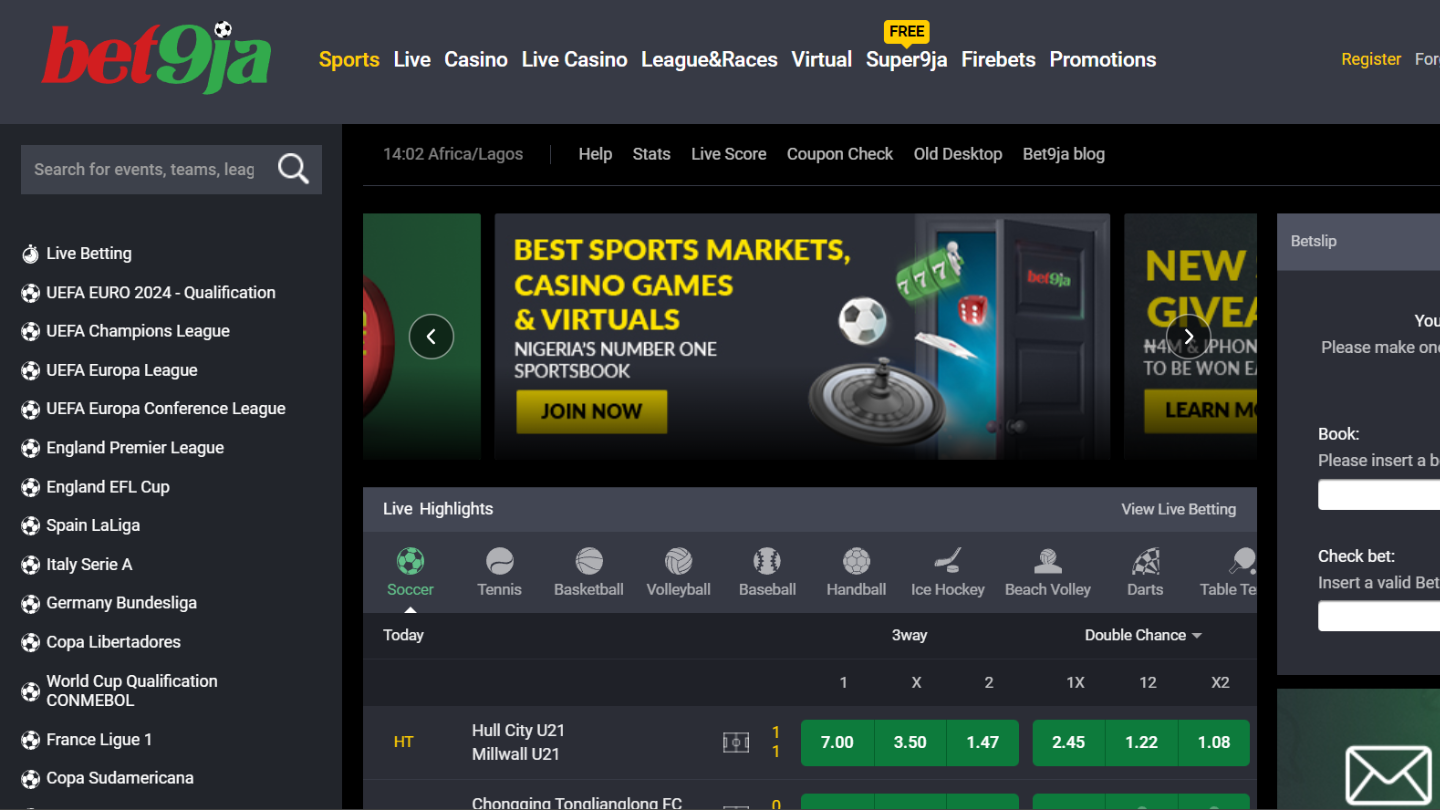Click the JOIN NOW banner button
1440x810 pixels.
pos(591,411)
